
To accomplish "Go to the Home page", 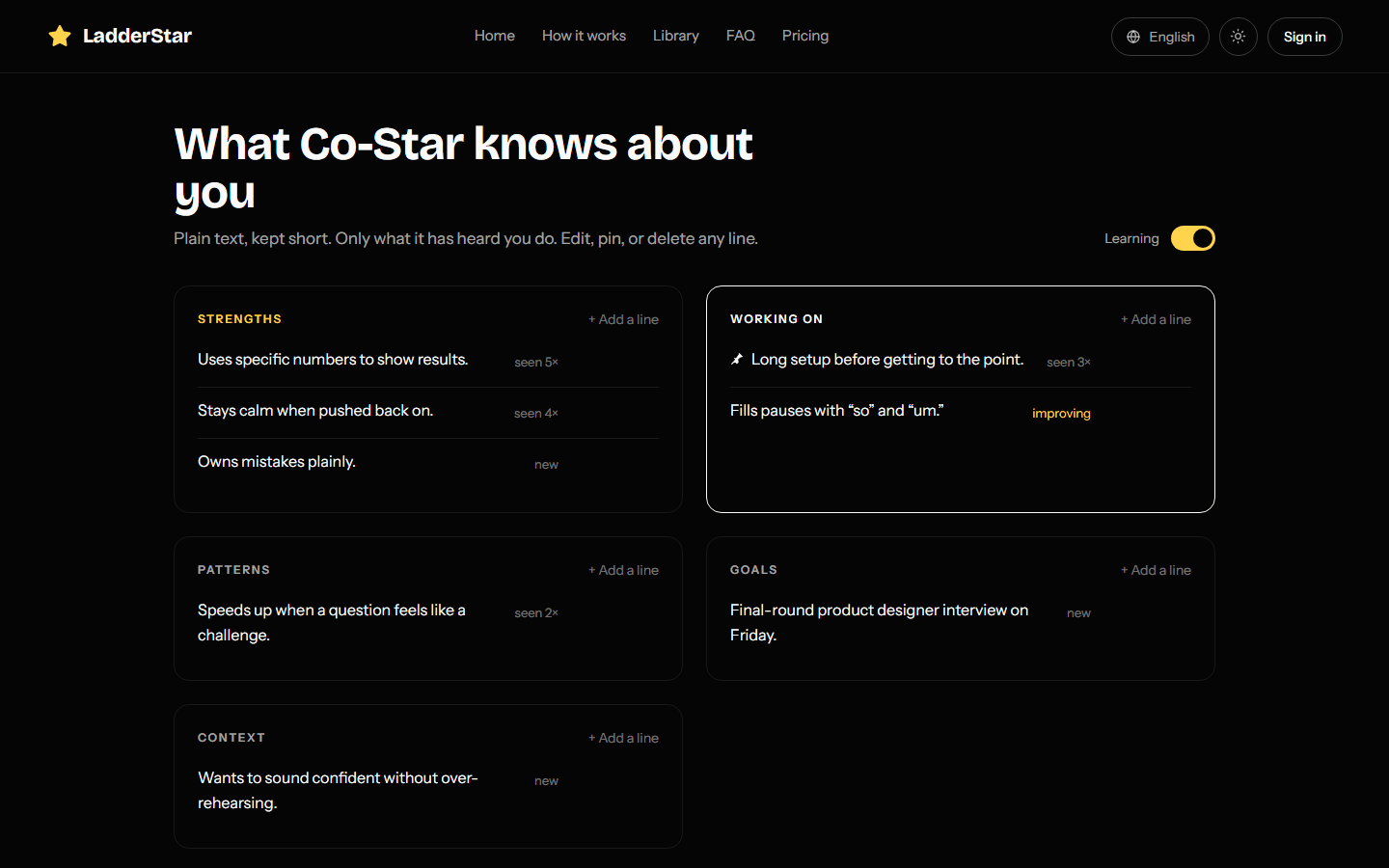I will point(495,36).
